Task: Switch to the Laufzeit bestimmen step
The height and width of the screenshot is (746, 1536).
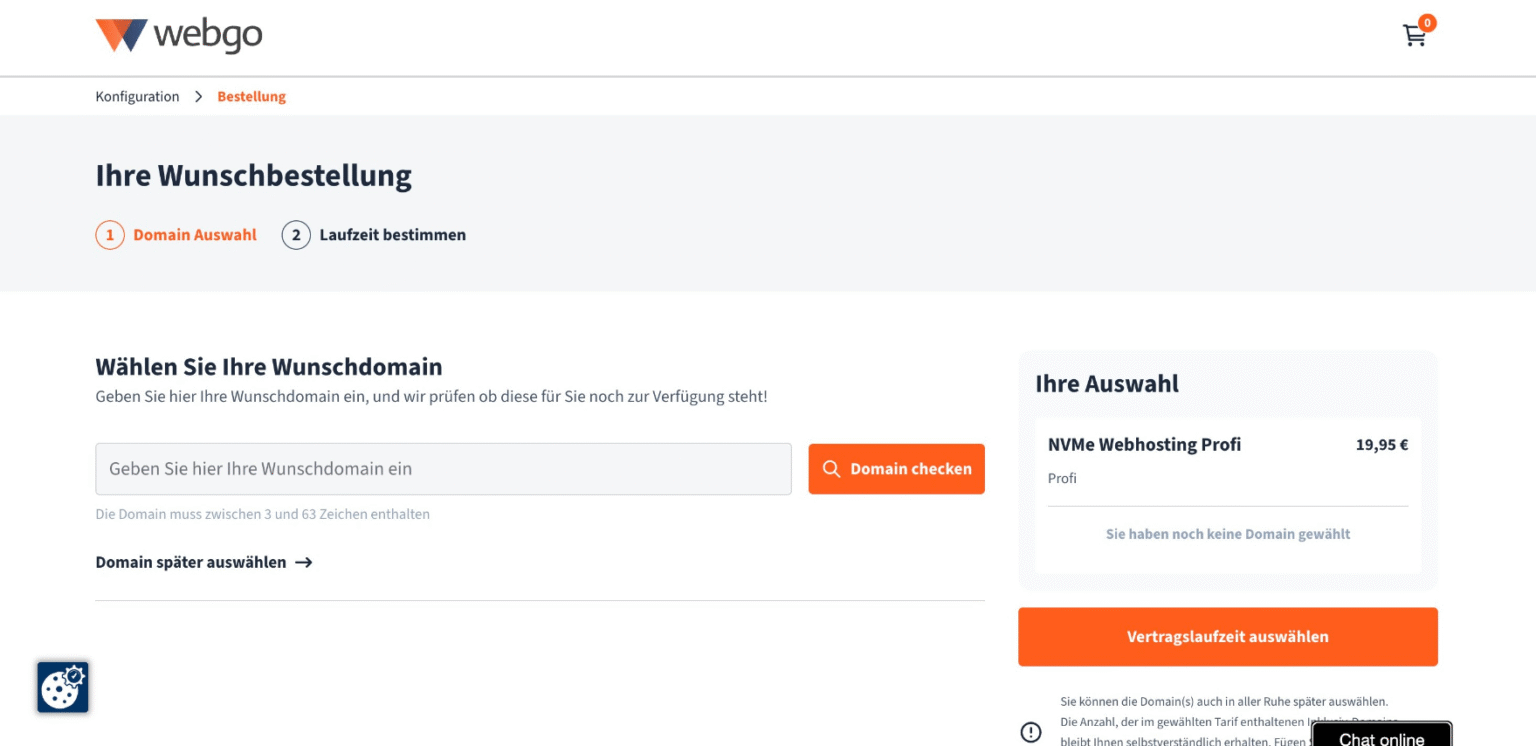Action: pyautogui.click(x=392, y=234)
